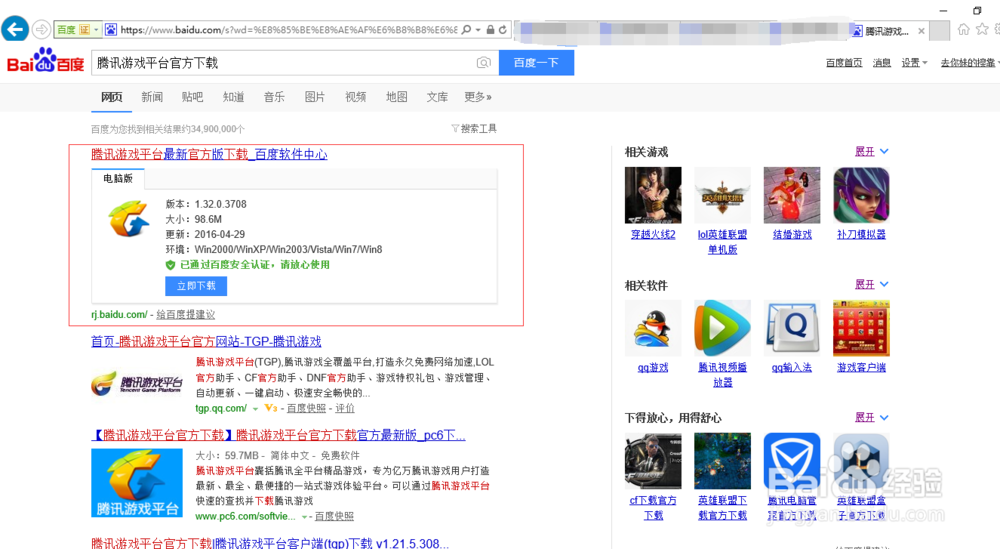Open the browser home icon
The height and width of the screenshot is (549, 1000).
click(x=964, y=29)
